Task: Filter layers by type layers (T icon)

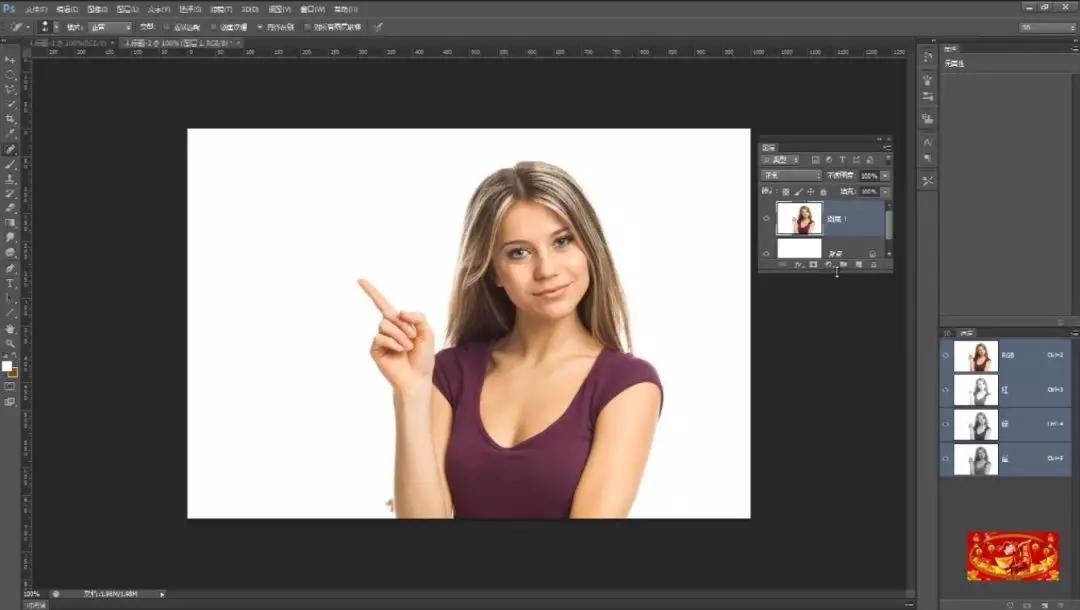Action: 842,160
